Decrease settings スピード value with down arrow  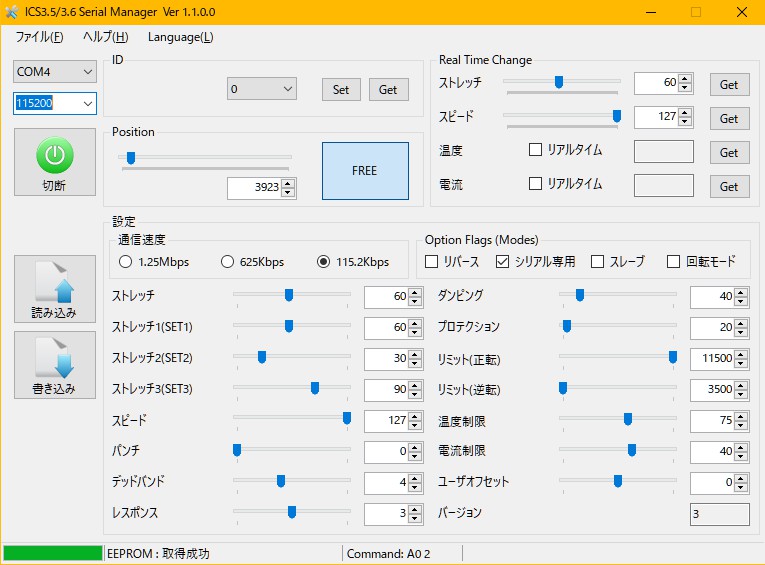pos(415,425)
